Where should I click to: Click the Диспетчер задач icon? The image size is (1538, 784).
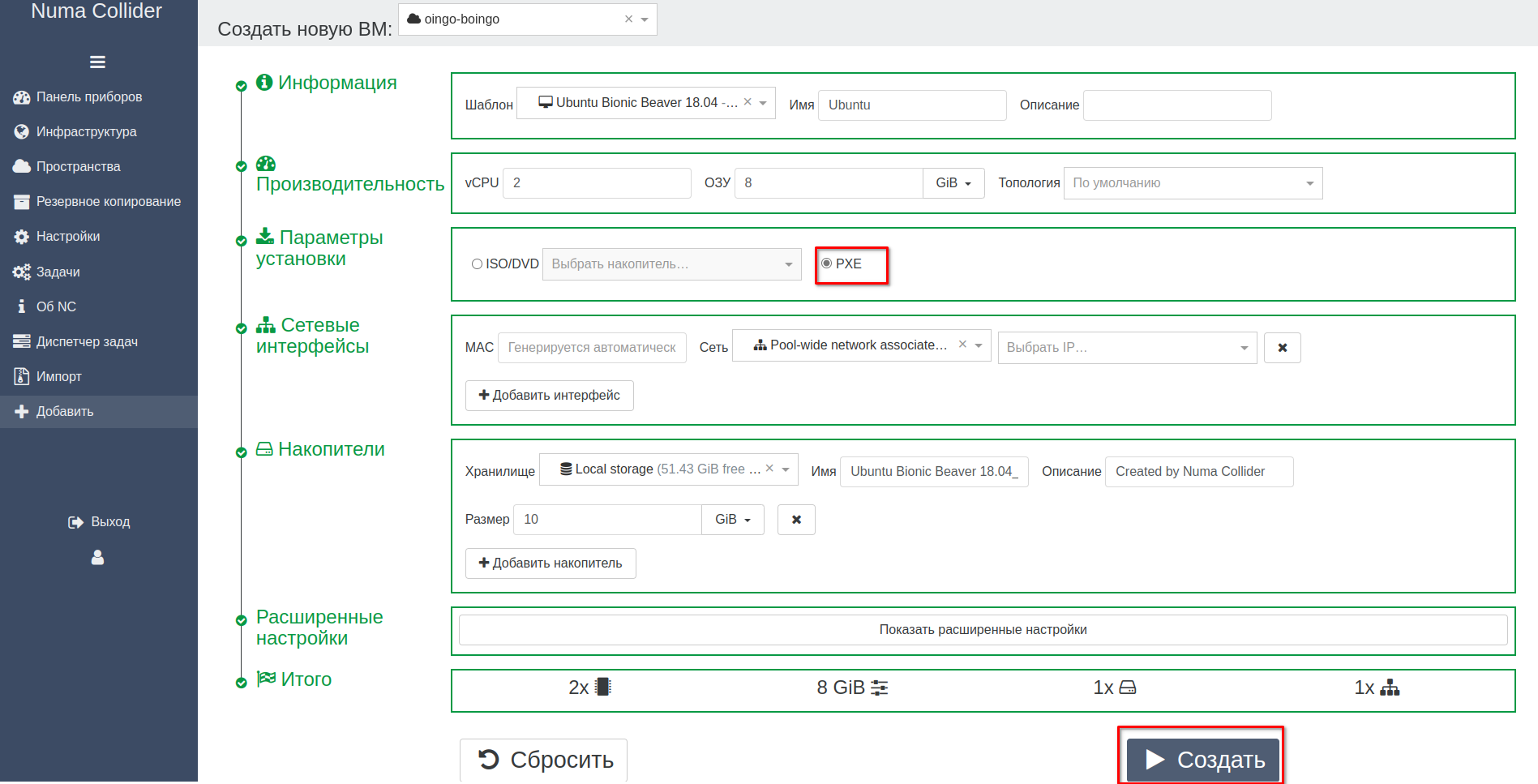coord(22,342)
